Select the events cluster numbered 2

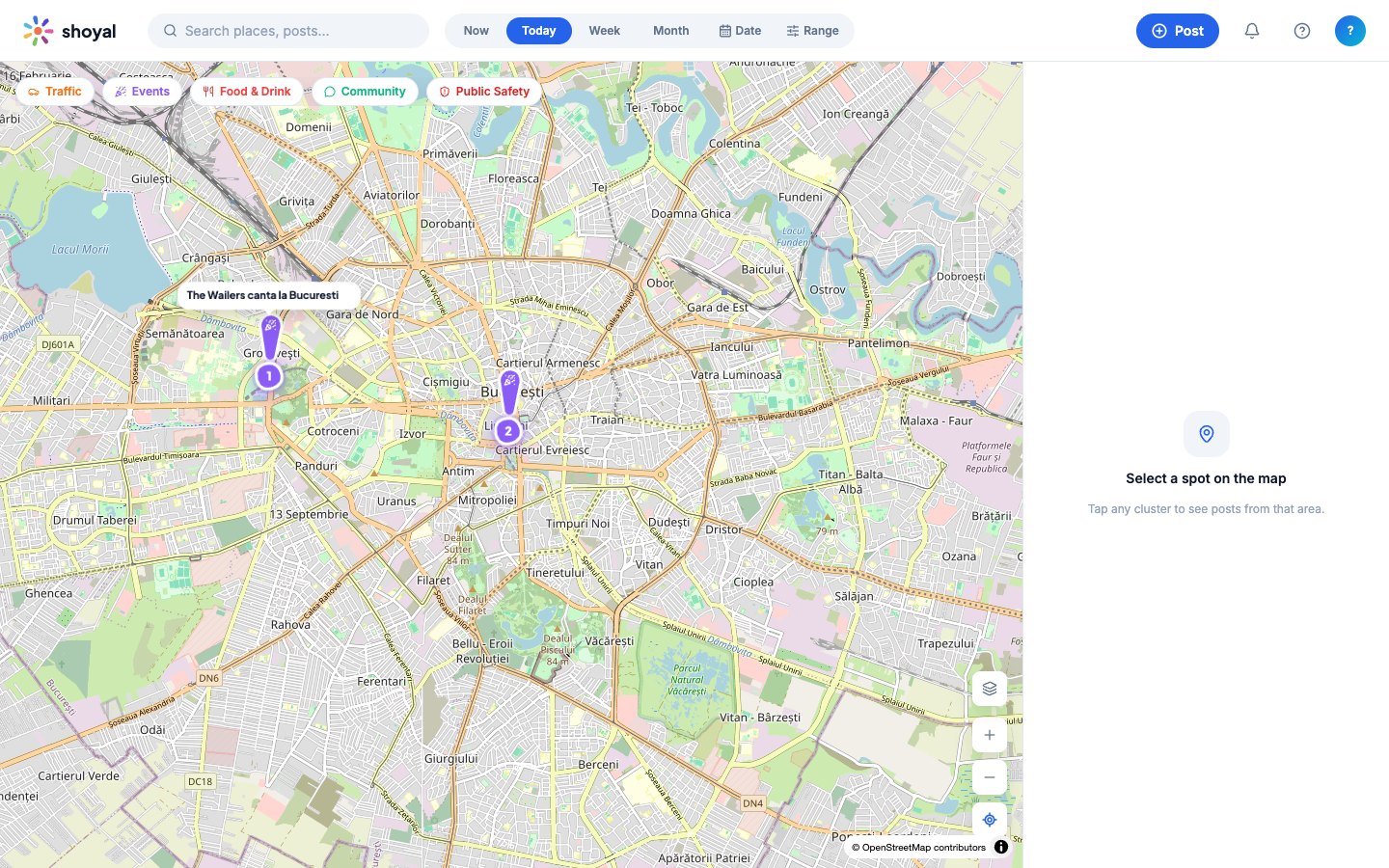[x=508, y=431]
